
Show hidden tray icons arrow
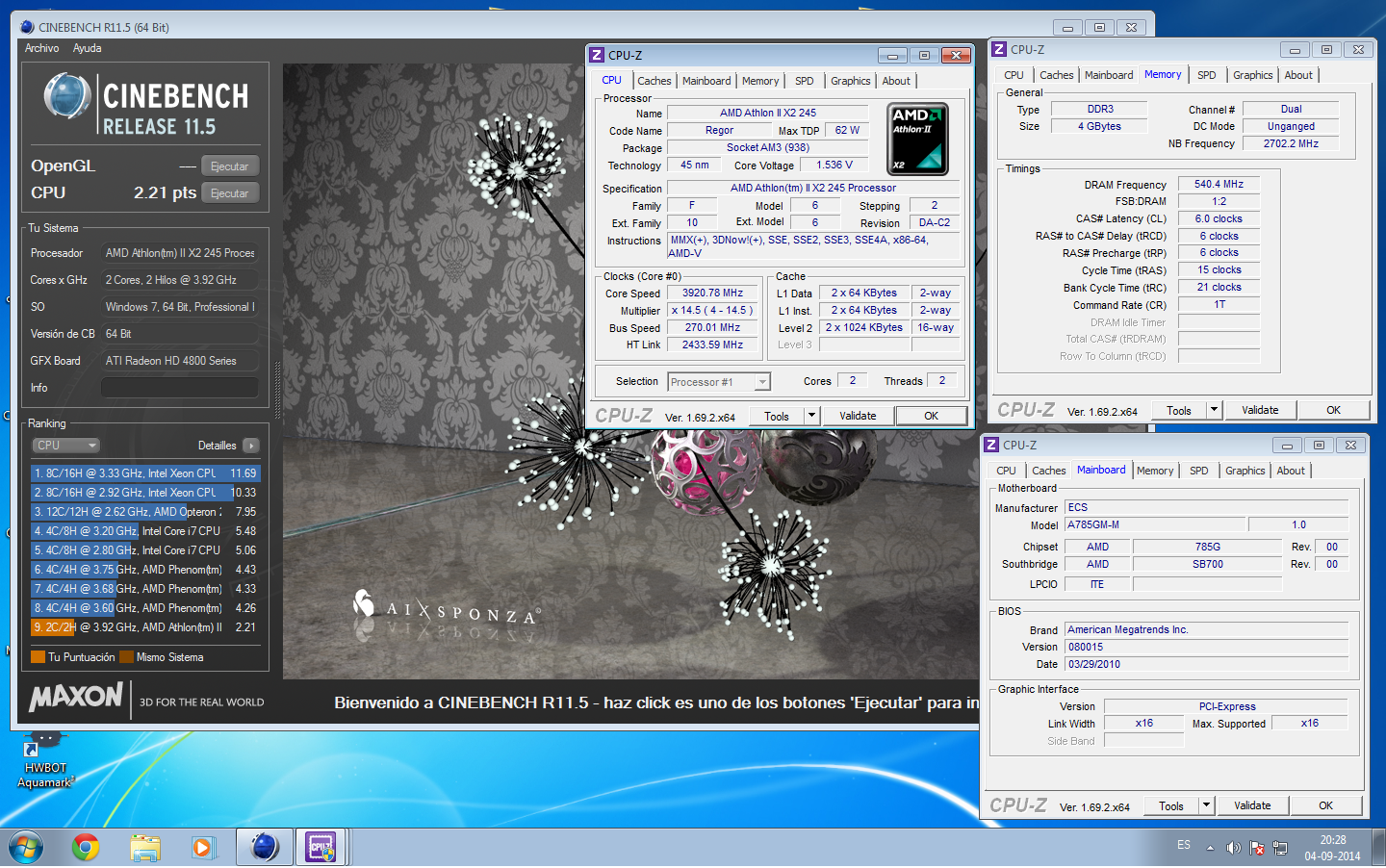coord(1210,848)
